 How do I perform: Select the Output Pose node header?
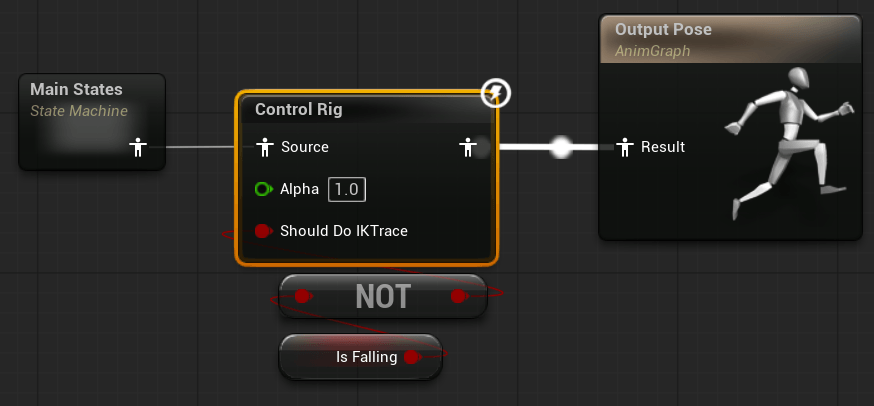click(730, 38)
